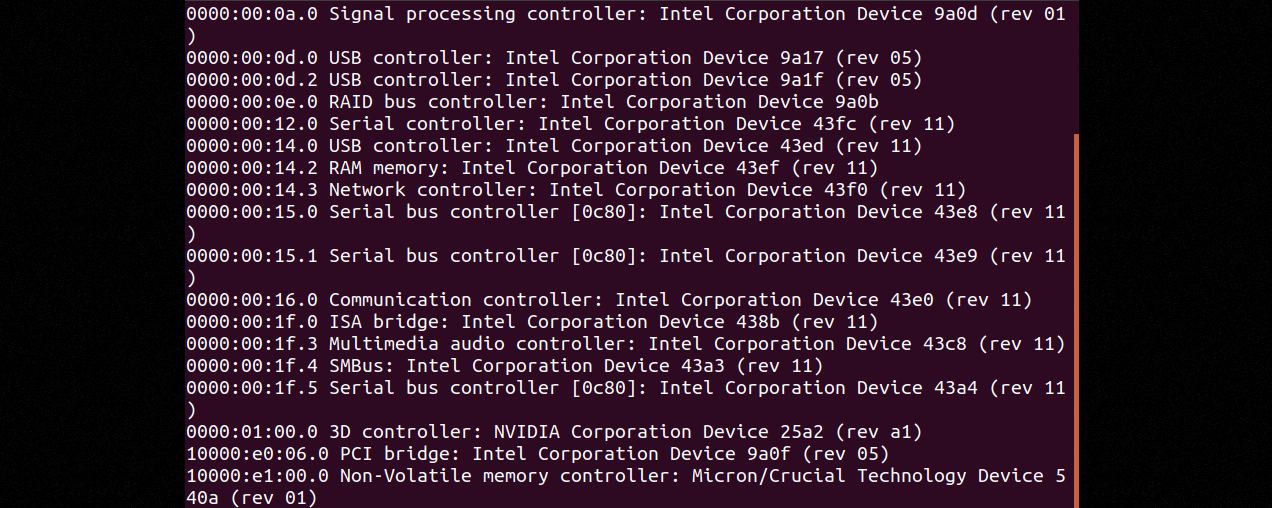
Task: Click the Serial controller Device 43fc line
Action: [571, 124]
